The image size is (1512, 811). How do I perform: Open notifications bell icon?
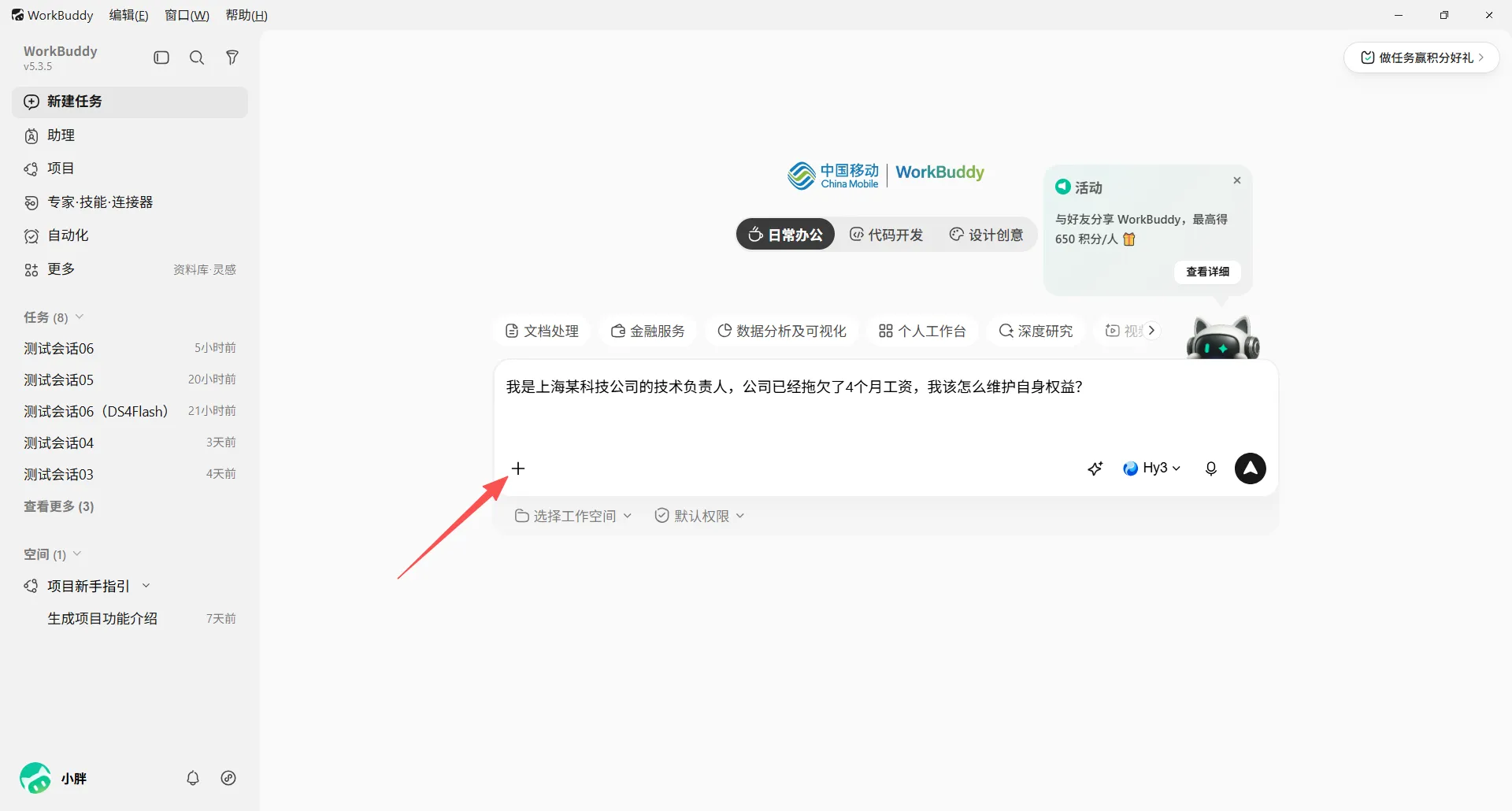pos(193,778)
